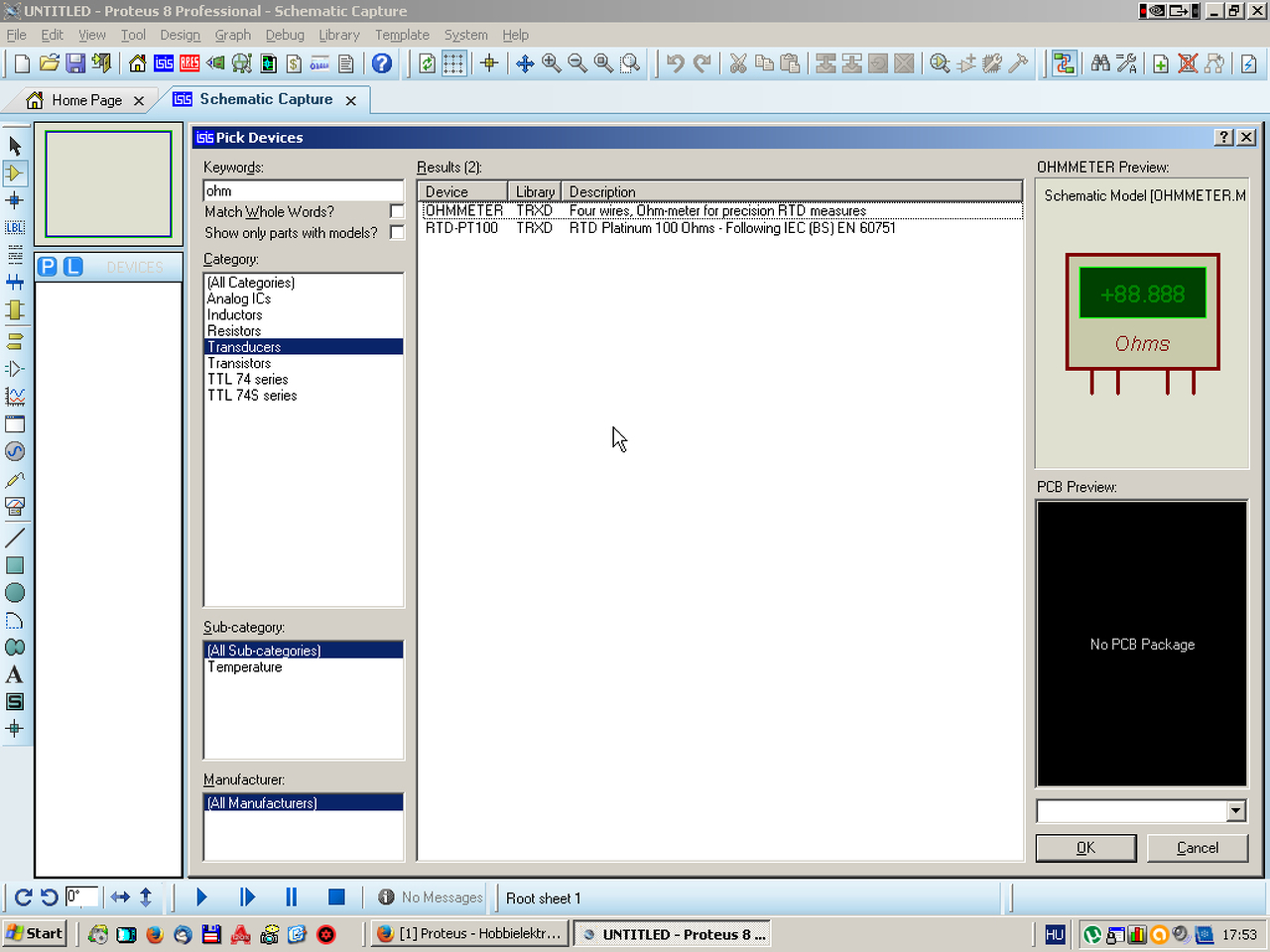The width and height of the screenshot is (1270, 952).
Task: Zoom in using the magnifier plus icon
Action: [552, 63]
